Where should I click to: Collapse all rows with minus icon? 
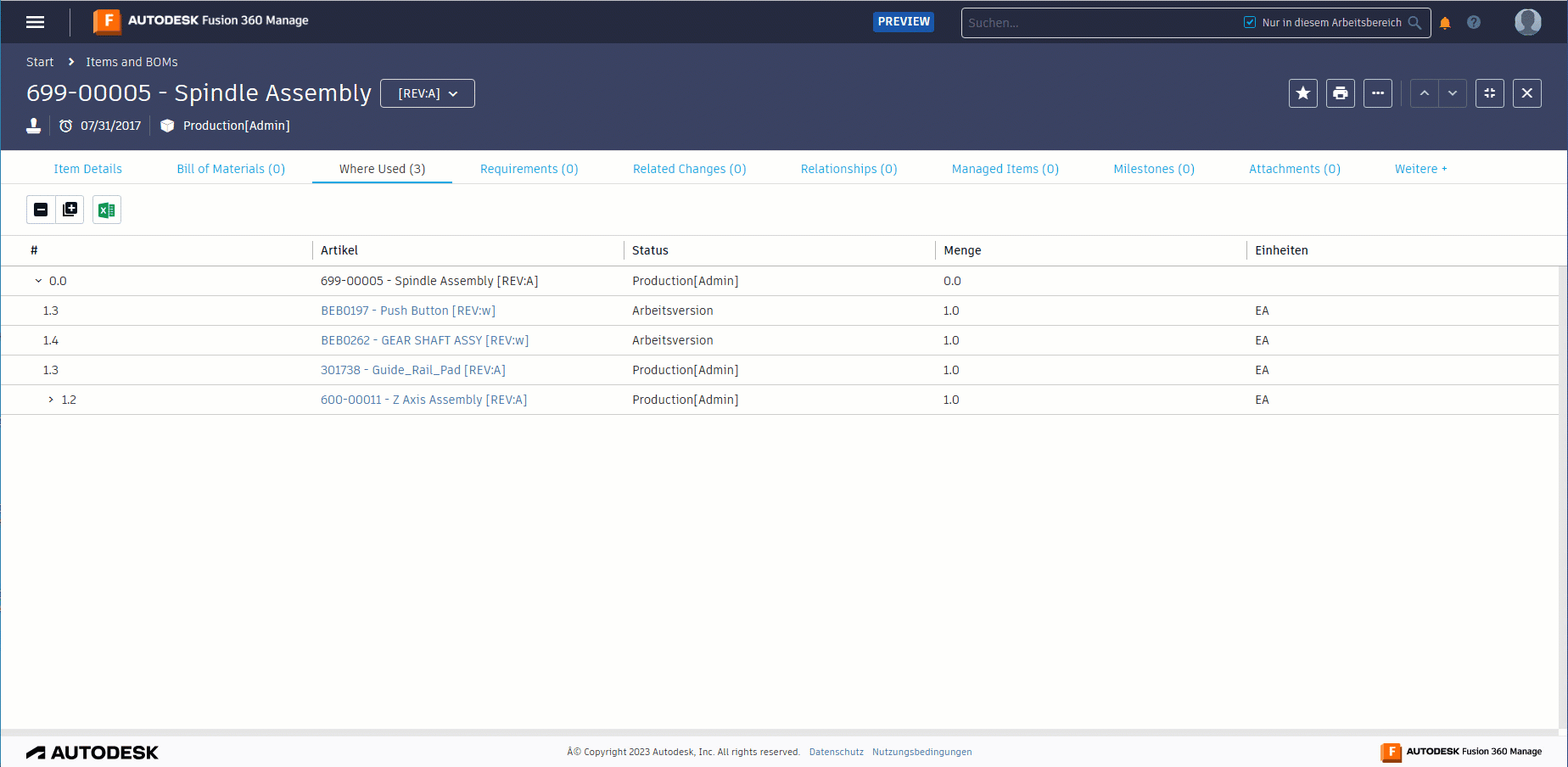pos(41,210)
